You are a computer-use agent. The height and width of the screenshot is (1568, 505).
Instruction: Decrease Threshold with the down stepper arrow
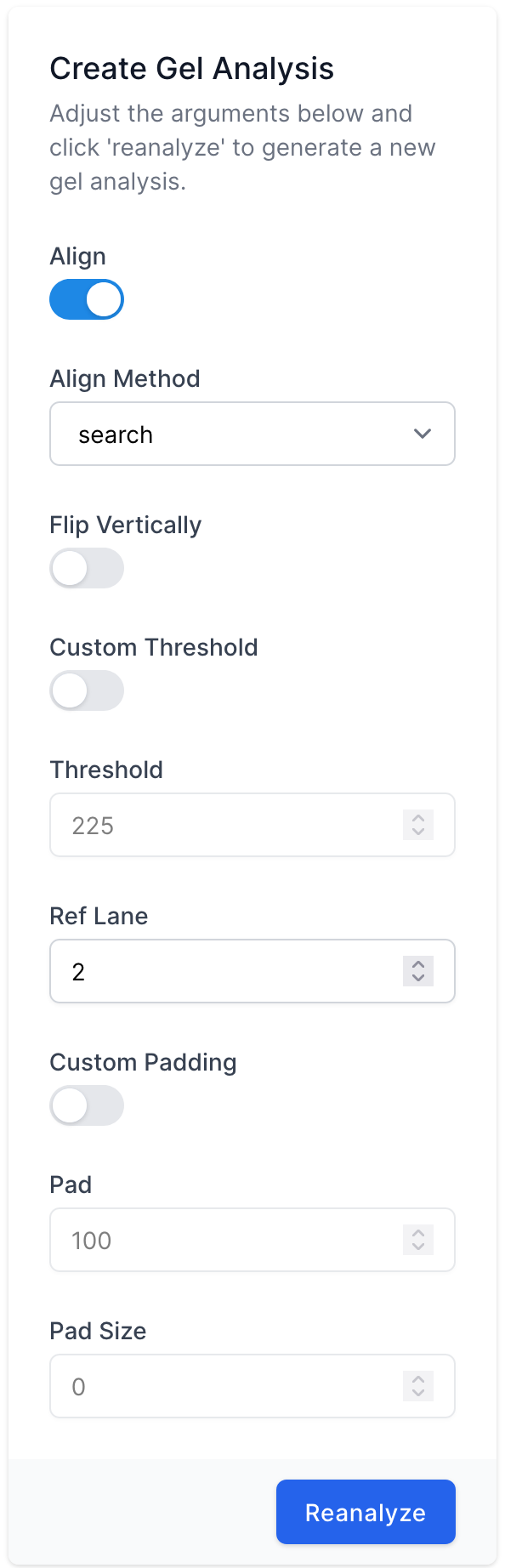point(418,832)
